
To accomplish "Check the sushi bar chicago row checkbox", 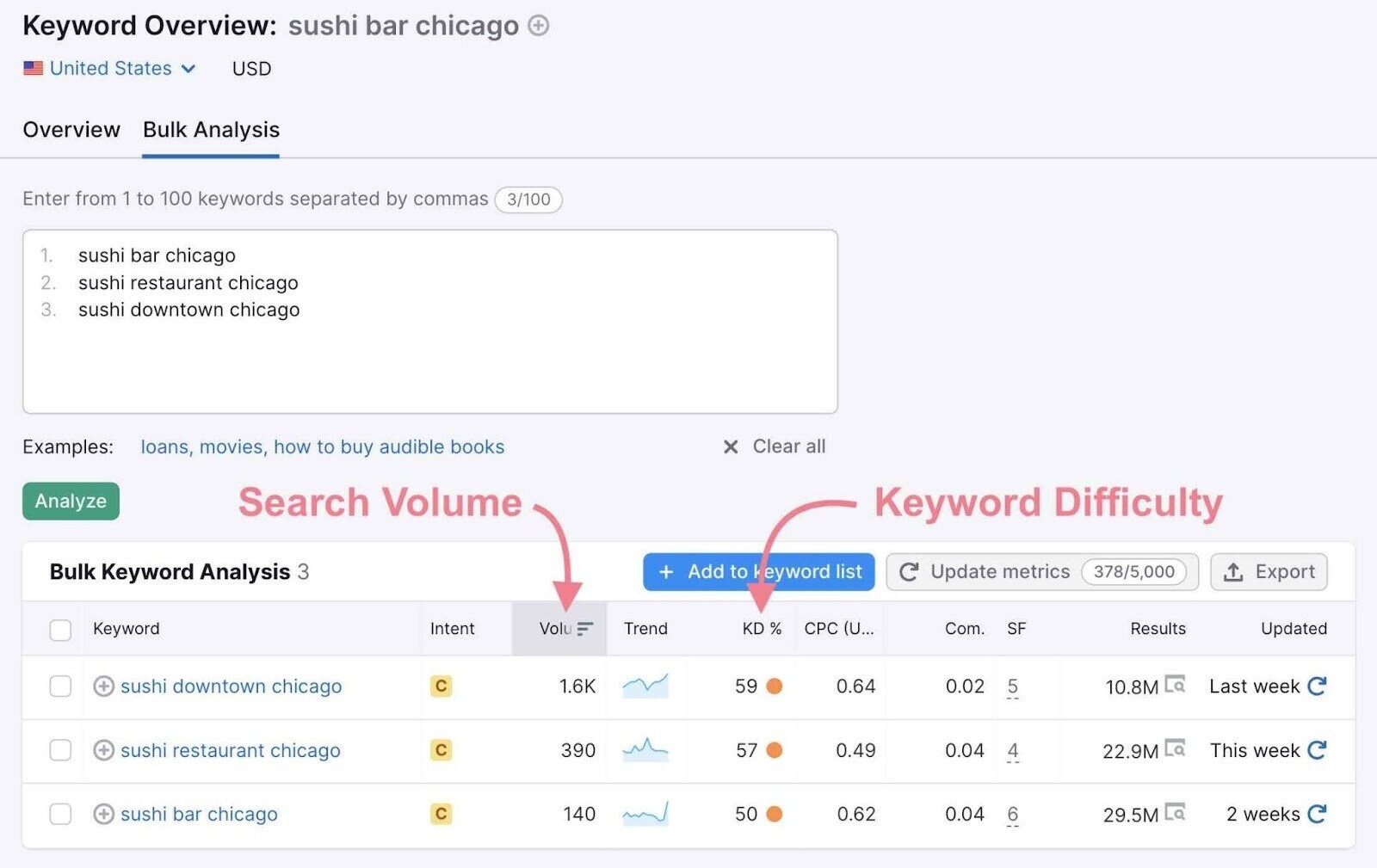I will tap(60, 814).
